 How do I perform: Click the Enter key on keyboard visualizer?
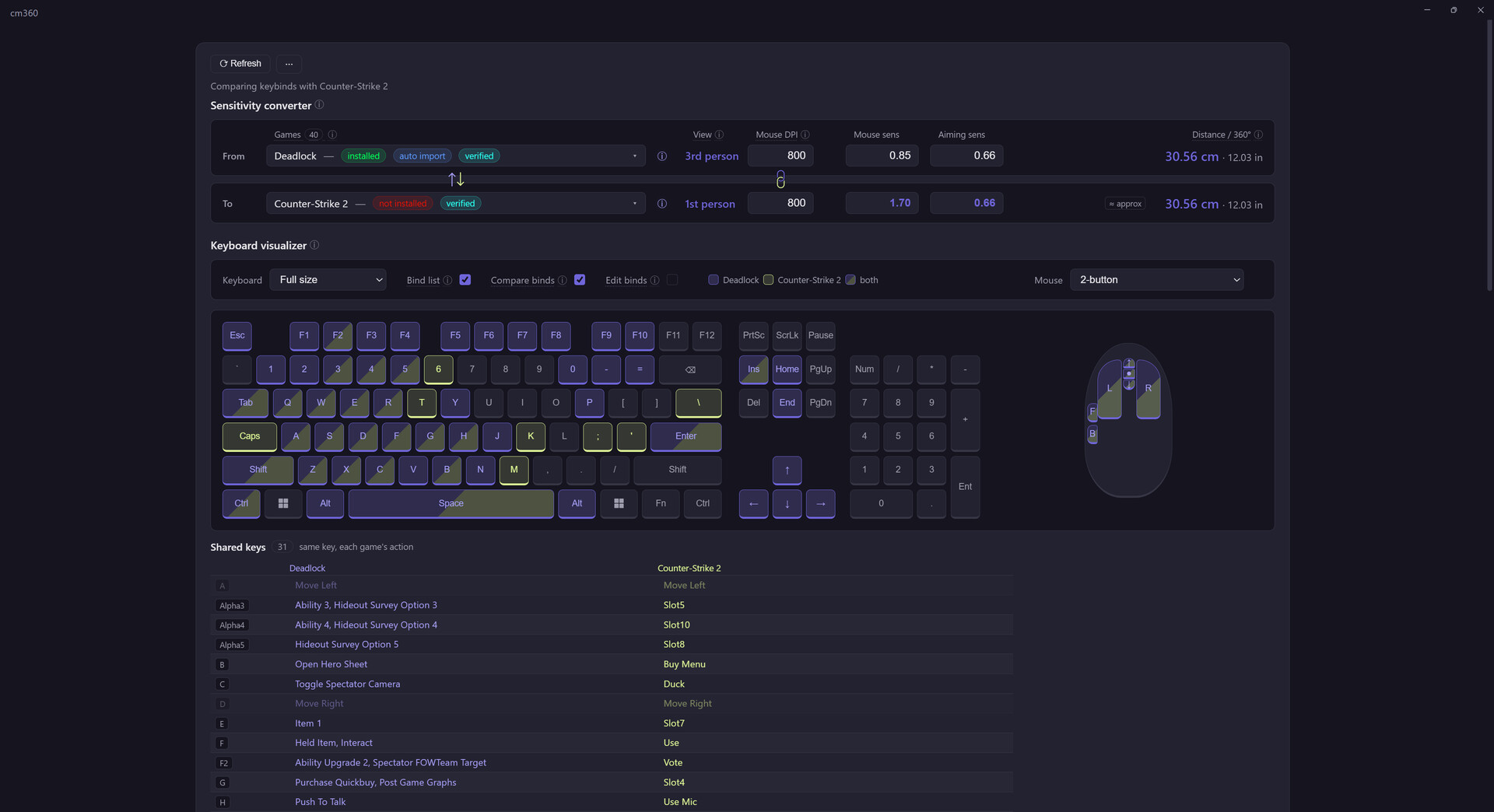pos(686,436)
